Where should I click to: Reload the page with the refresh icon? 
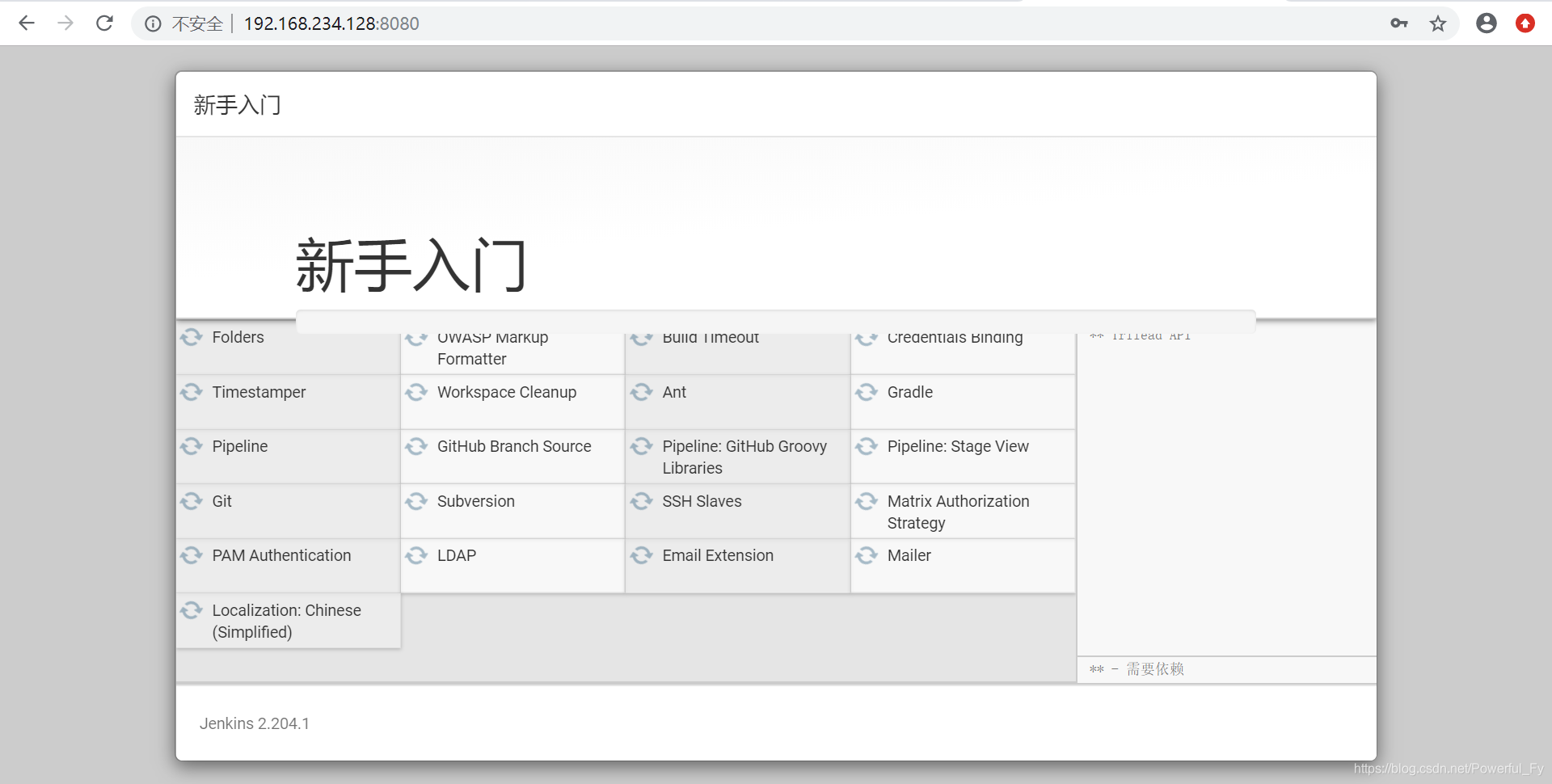coord(104,23)
